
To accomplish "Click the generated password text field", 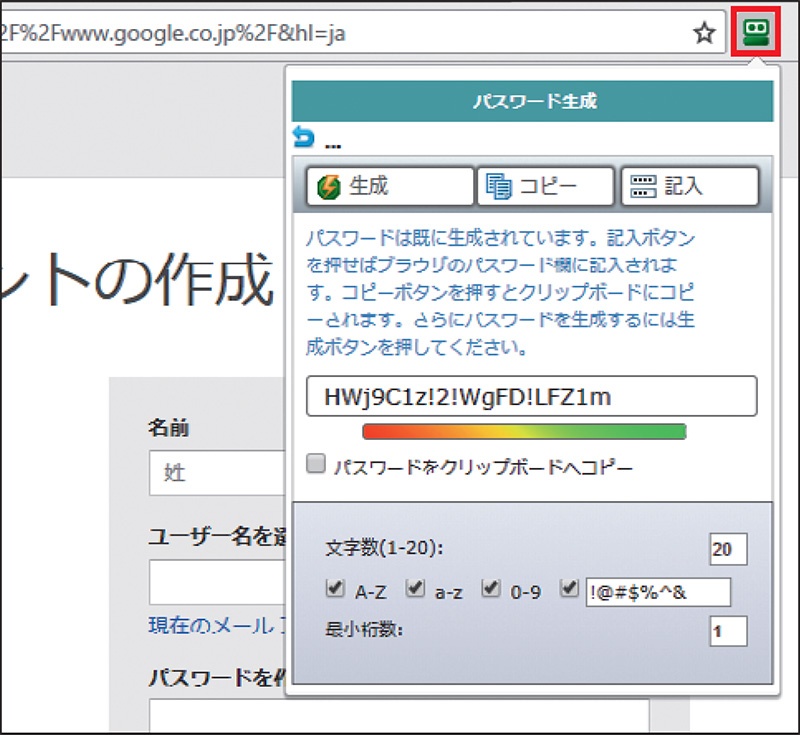I will pyautogui.click(x=531, y=397).
